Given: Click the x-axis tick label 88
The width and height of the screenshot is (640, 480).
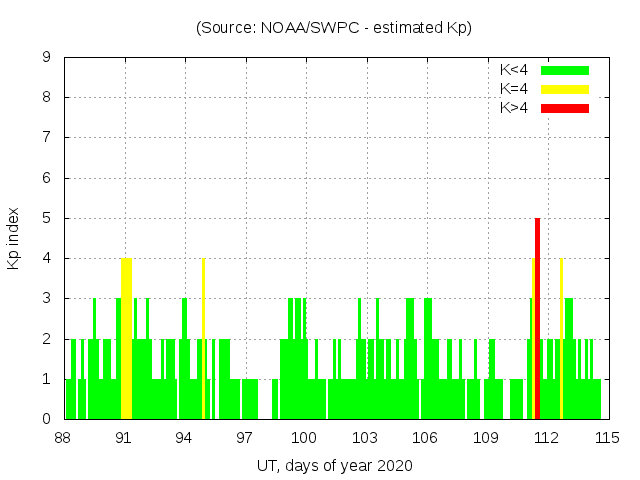Looking at the screenshot, I should coord(64,438).
